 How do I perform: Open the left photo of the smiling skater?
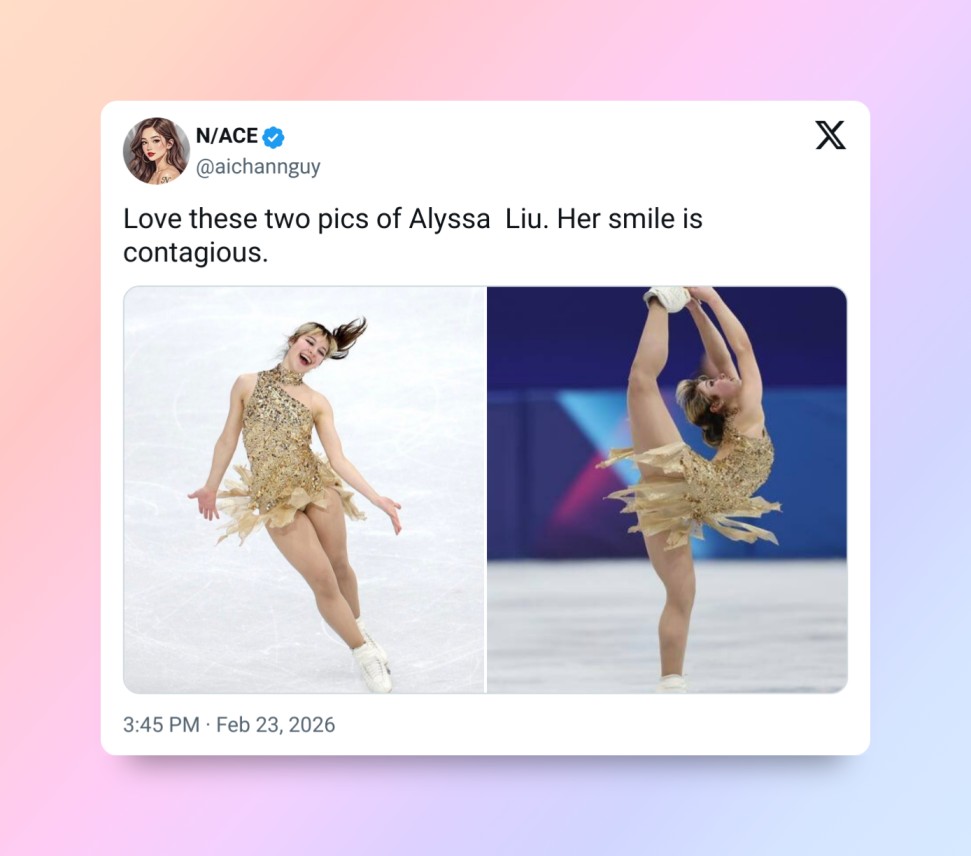[x=304, y=489]
